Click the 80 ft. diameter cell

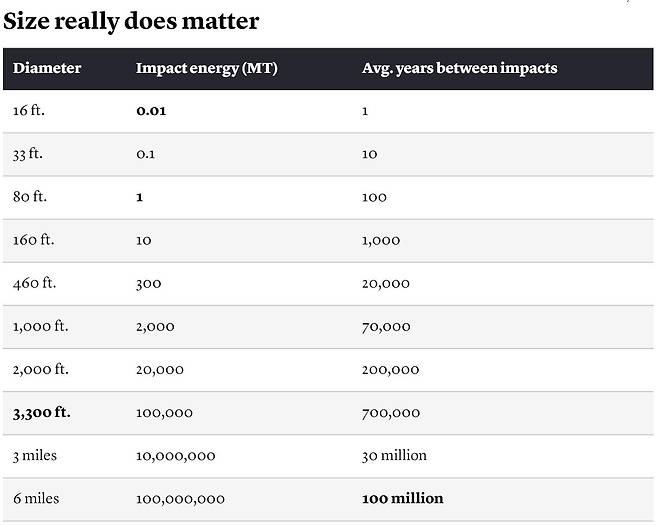coord(30,197)
